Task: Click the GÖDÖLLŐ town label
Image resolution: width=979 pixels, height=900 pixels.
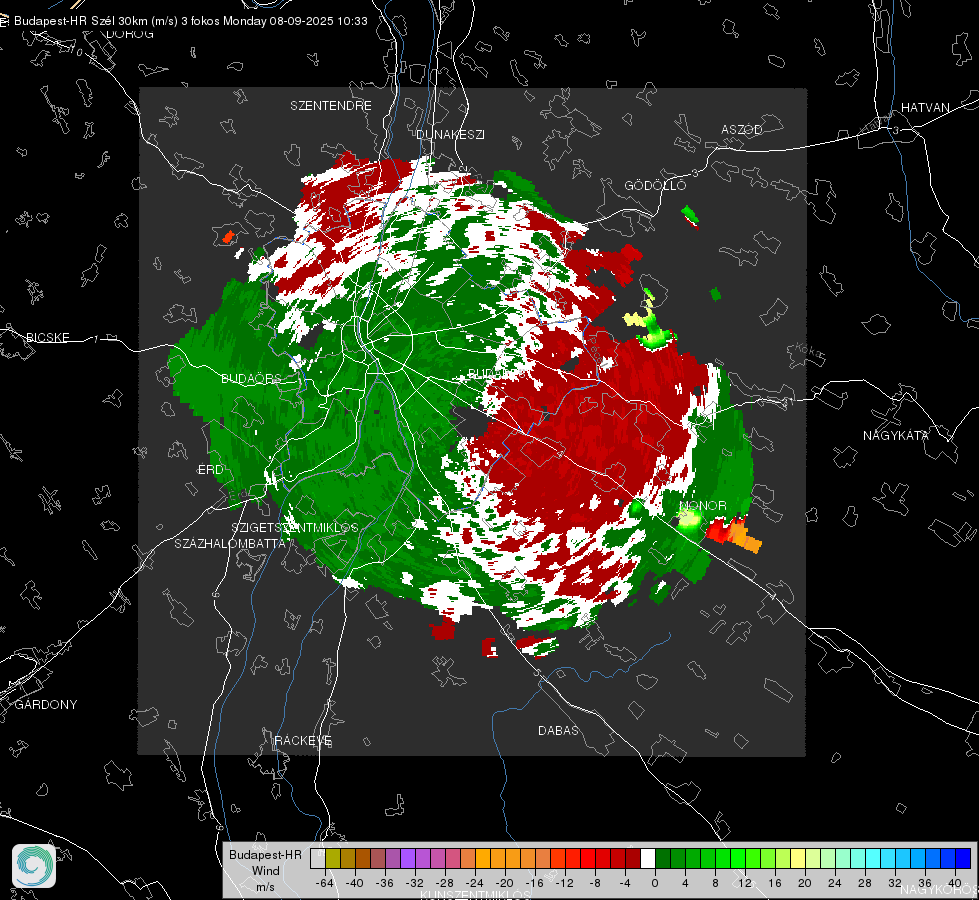Action: tap(655, 185)
